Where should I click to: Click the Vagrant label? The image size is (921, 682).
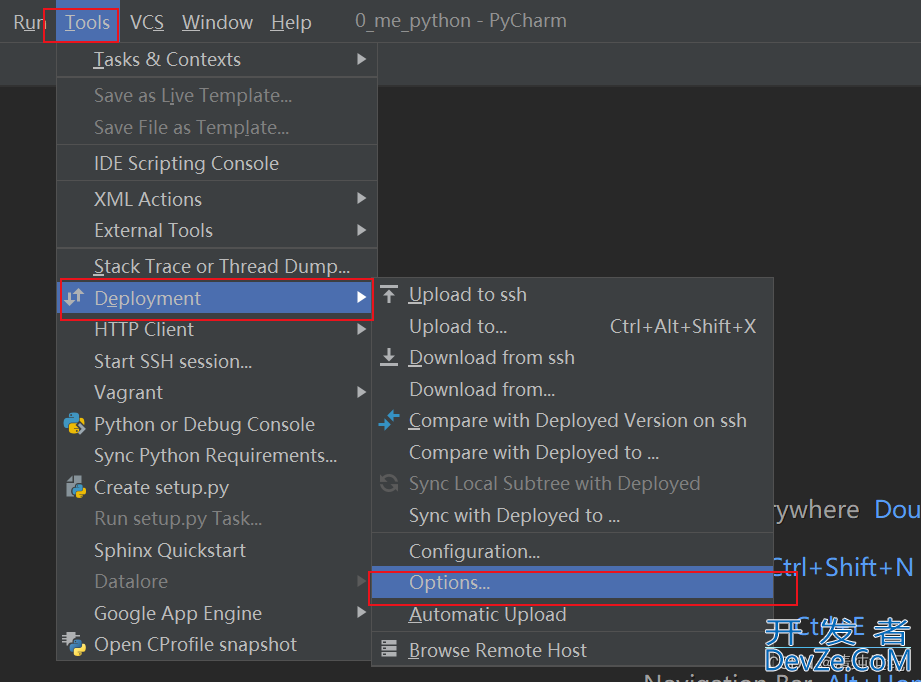click(129, 392)
